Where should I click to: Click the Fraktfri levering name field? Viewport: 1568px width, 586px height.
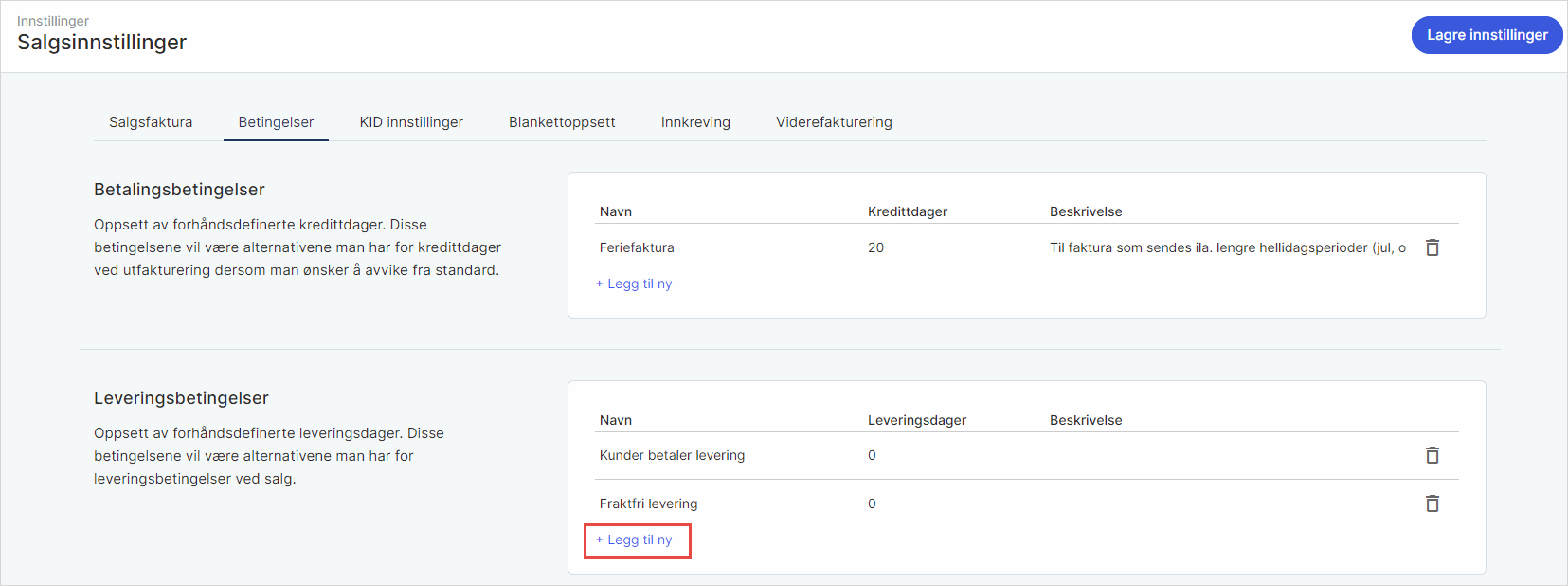(648, 504)
